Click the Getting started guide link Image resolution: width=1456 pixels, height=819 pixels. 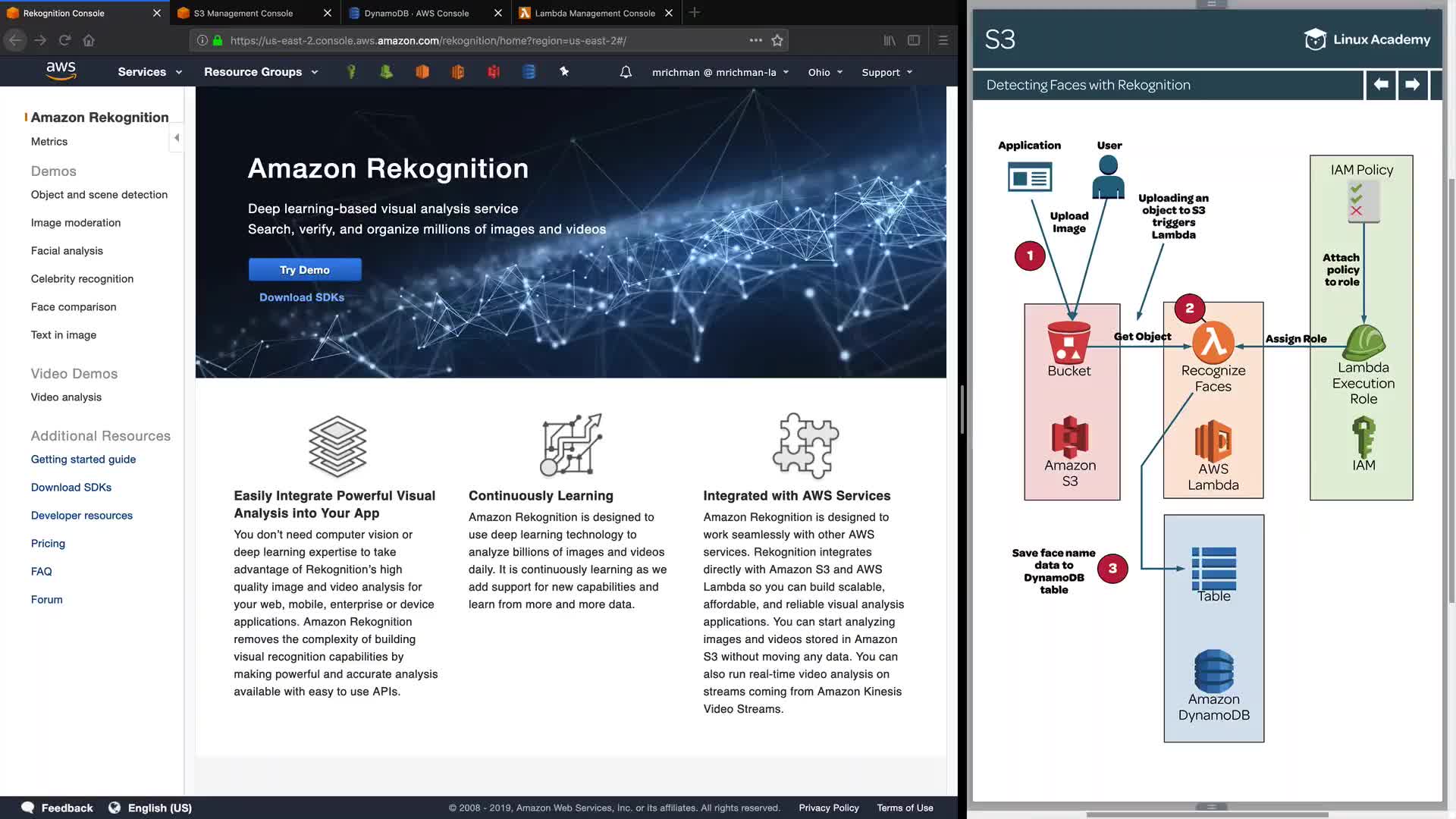coord(83,460)
